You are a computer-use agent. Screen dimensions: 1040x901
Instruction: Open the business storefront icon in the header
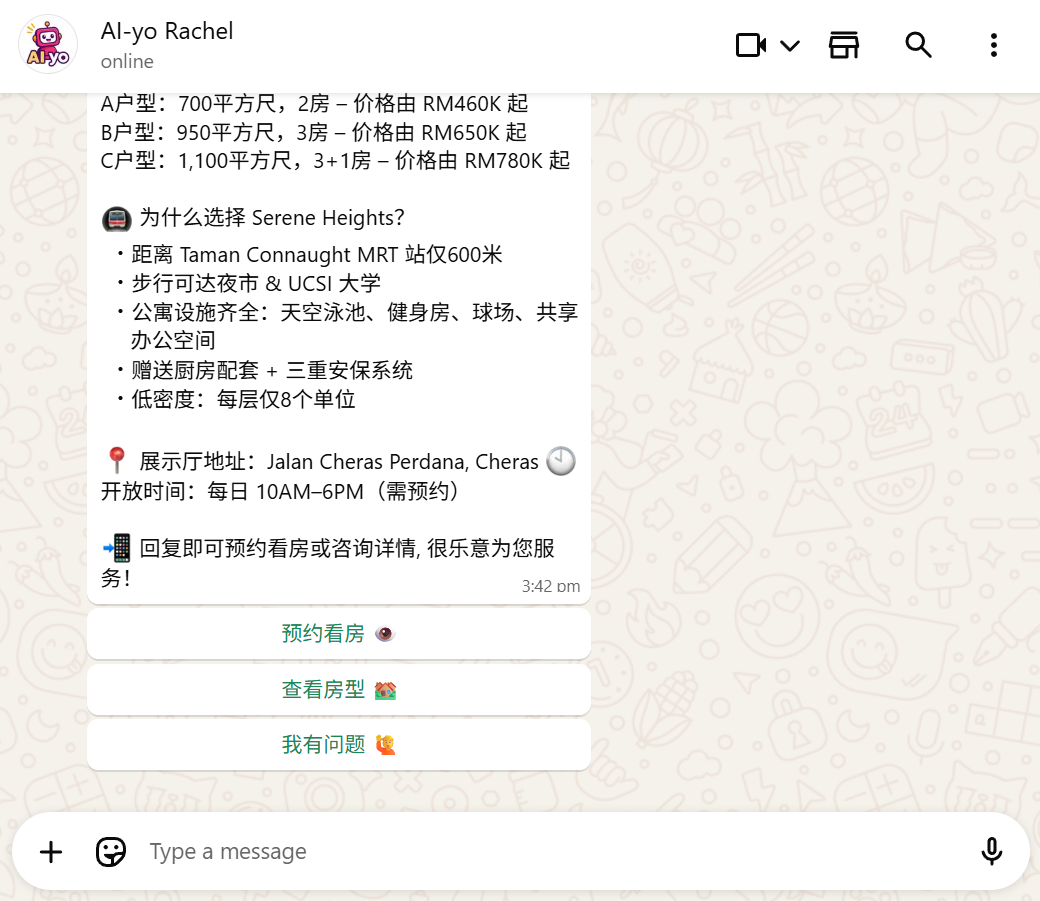tap(843, 45)
